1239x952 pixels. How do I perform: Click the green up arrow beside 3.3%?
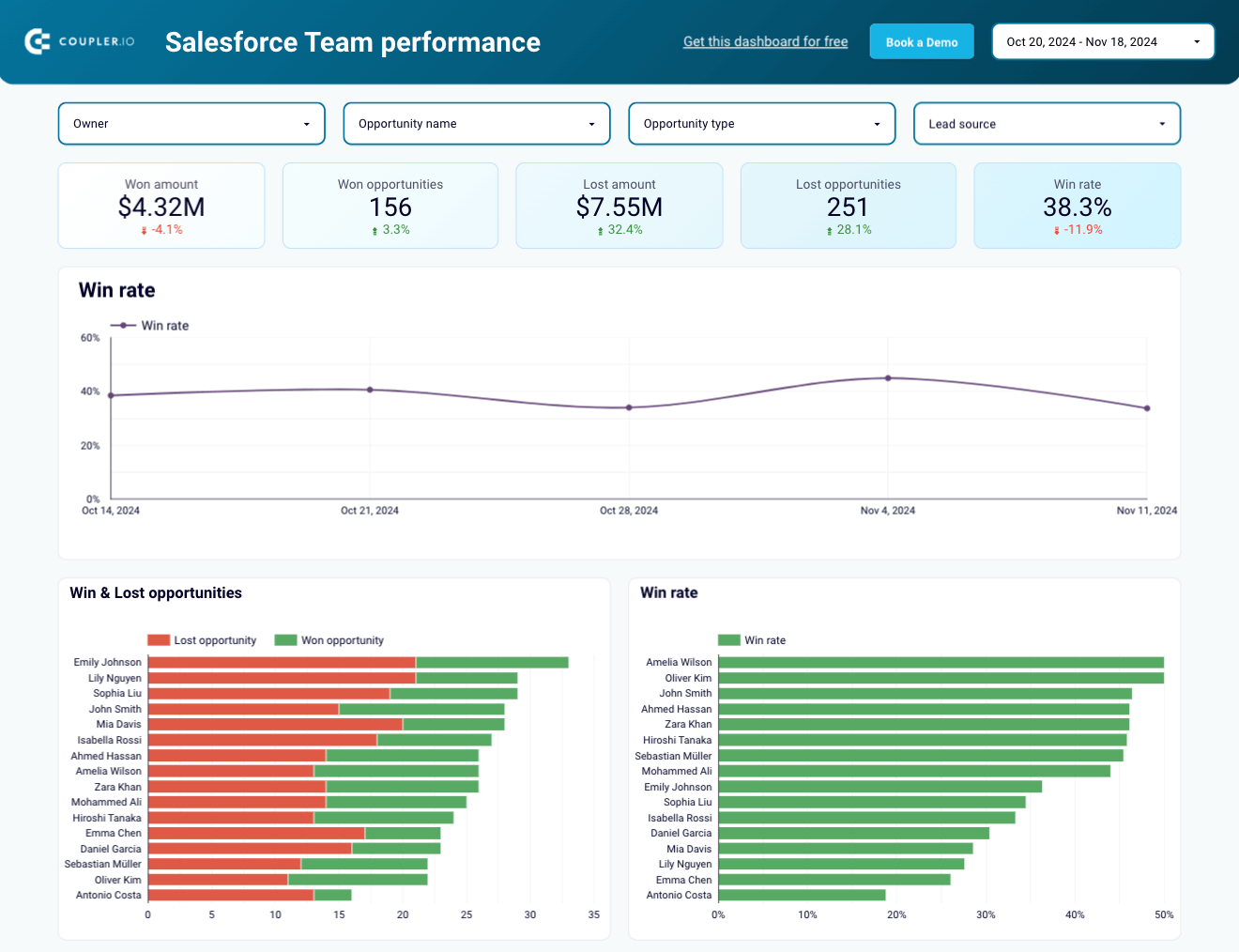tap(375, 230)
